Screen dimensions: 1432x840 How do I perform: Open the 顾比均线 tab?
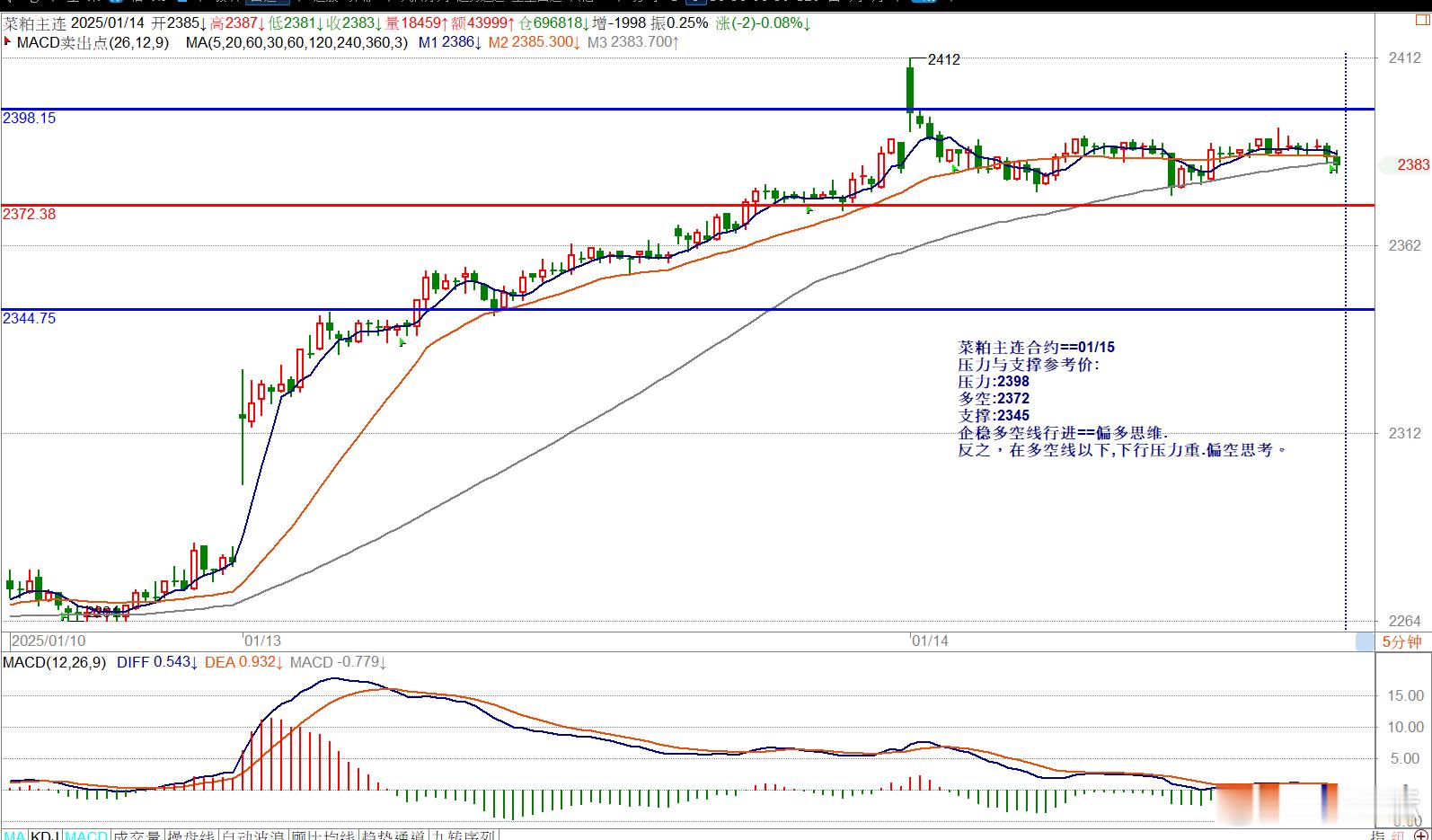323,836
